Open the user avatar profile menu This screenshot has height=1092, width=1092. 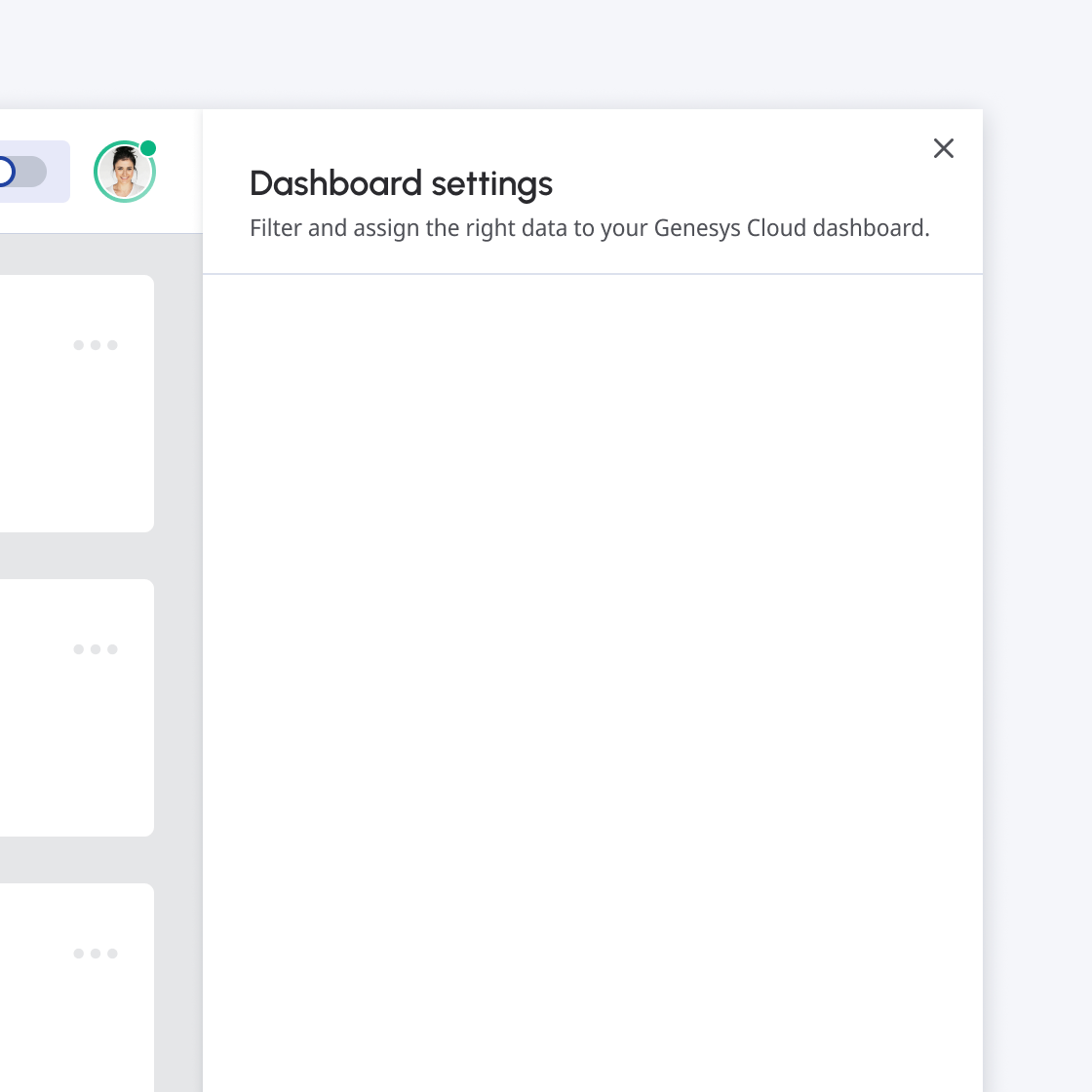125,172
